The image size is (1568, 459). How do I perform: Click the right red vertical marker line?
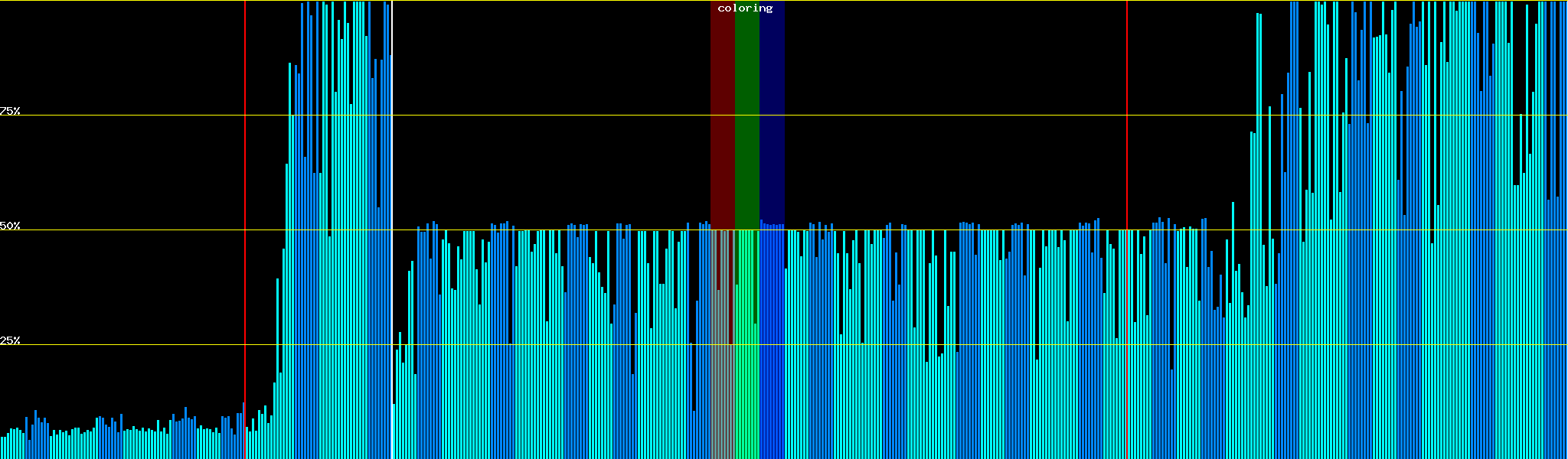pos(1127,153)
